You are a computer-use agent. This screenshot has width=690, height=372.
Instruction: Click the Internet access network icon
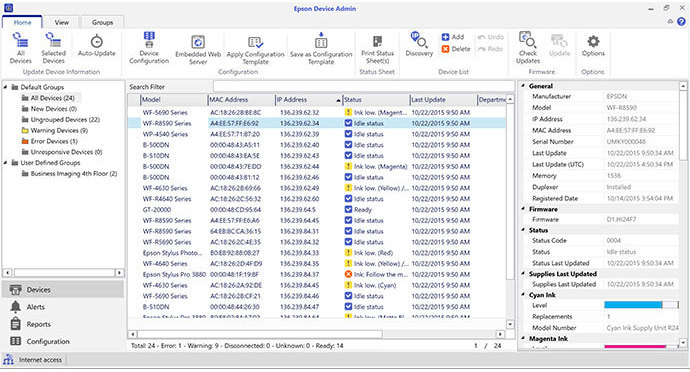point(8,360)
